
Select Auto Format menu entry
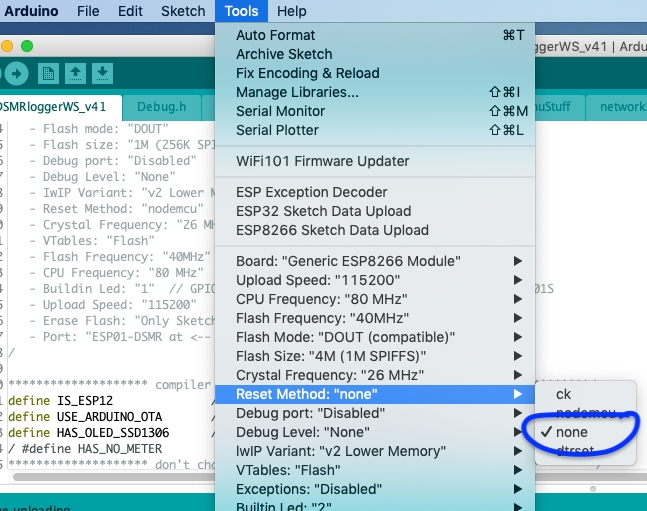[x=276, y=35]
